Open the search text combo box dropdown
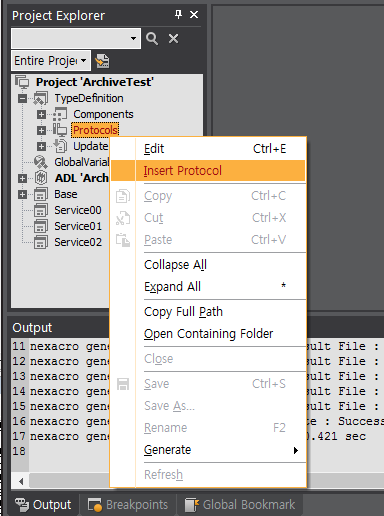Image resolution: width=384 pixels, height=516 pixels. coord(133,39)
